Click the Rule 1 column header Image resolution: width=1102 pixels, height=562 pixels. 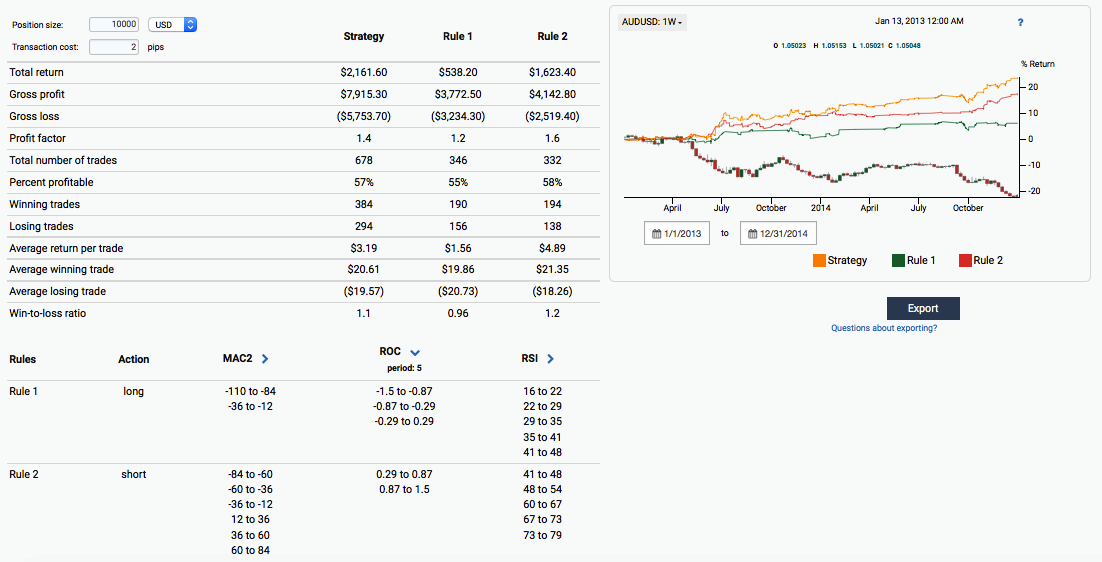pyautogui.click(x=458, y=37)
